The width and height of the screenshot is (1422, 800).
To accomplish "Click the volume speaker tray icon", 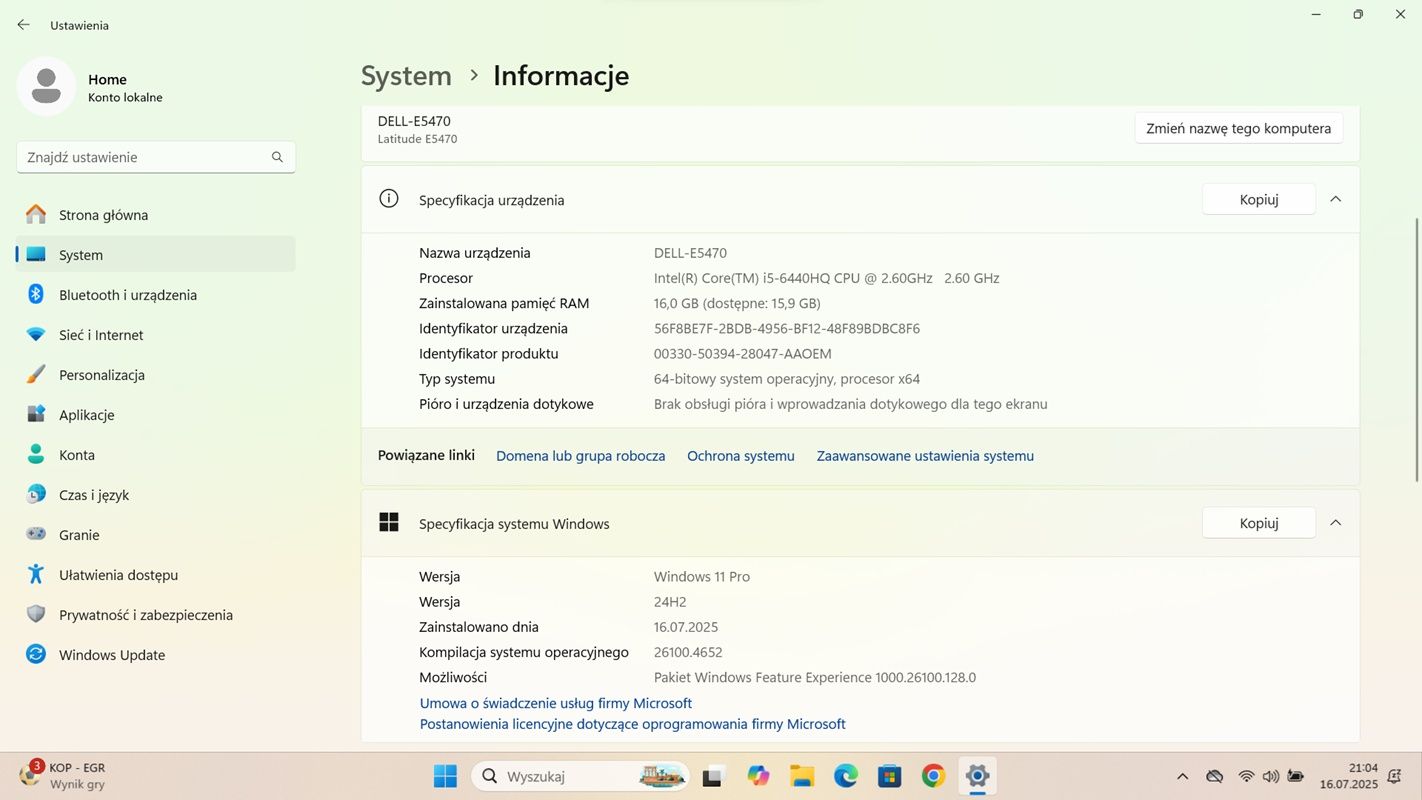I will tap(1271, 776).
